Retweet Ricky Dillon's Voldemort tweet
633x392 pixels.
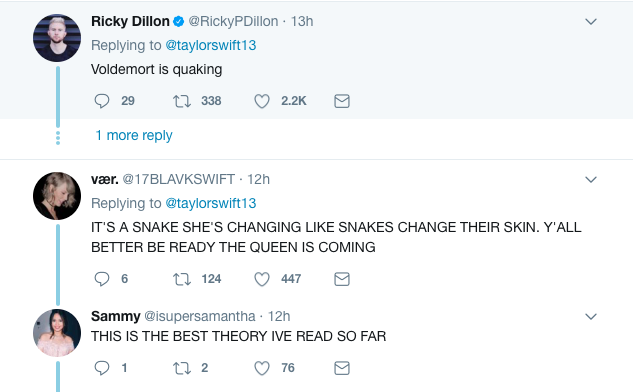[x=182, y=101]
